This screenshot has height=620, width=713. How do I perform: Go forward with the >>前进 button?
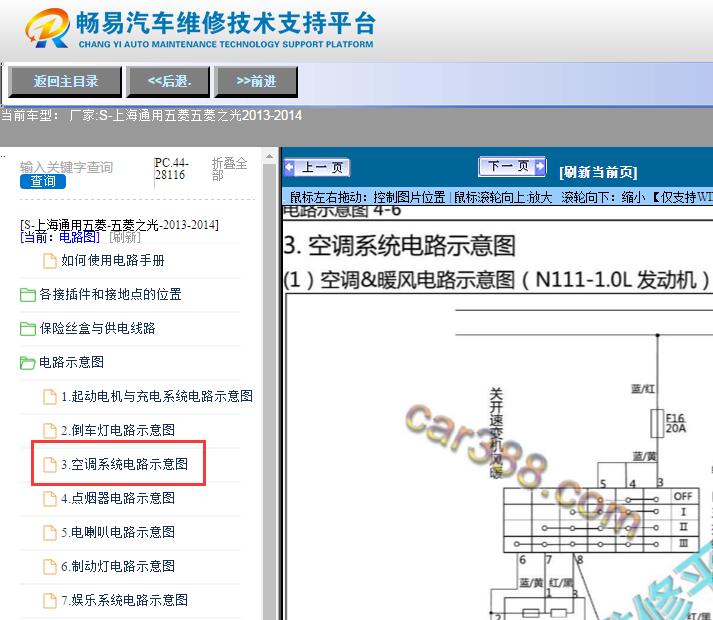tap(256, 81)
